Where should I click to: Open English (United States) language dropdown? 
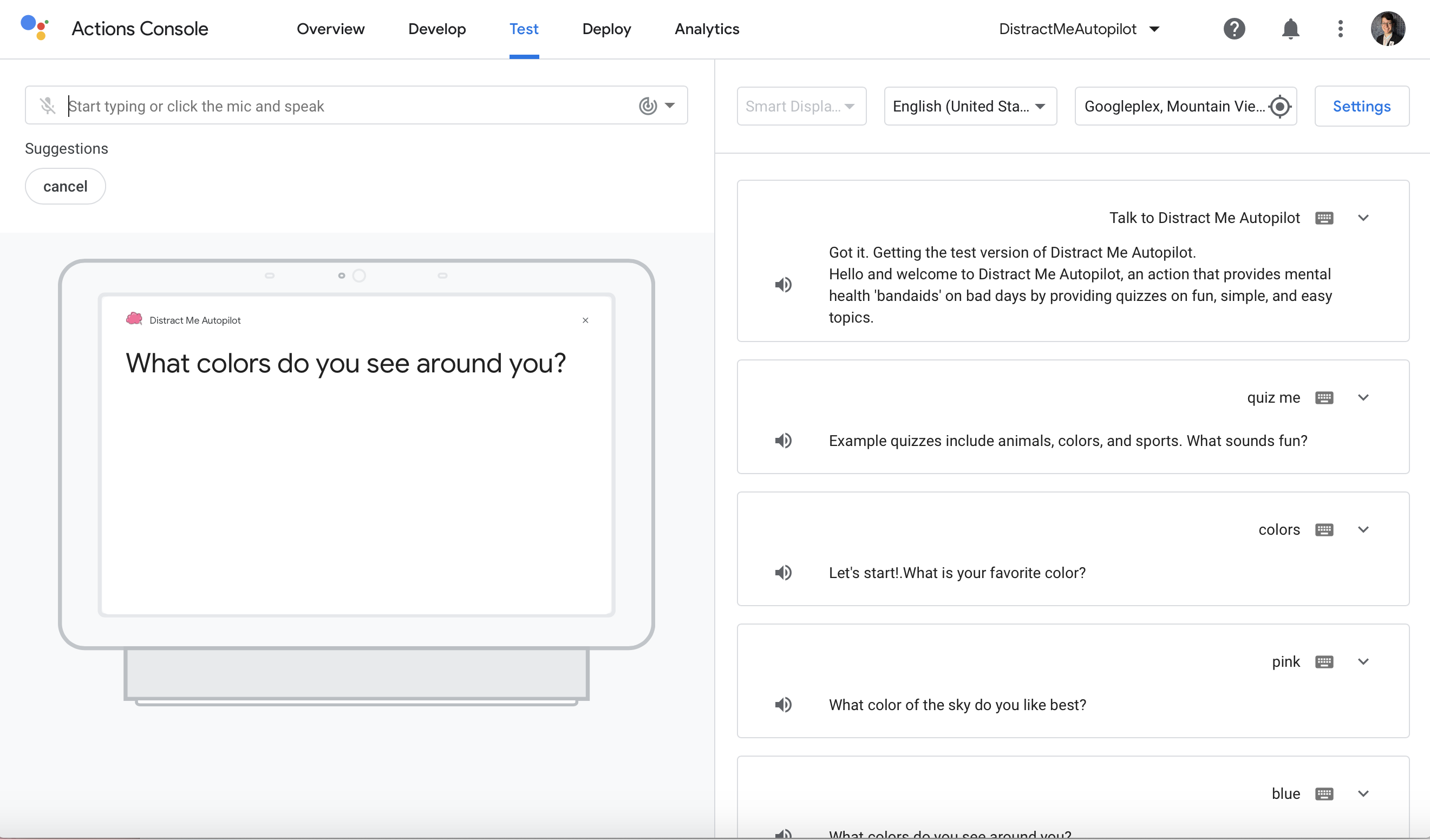970,107
